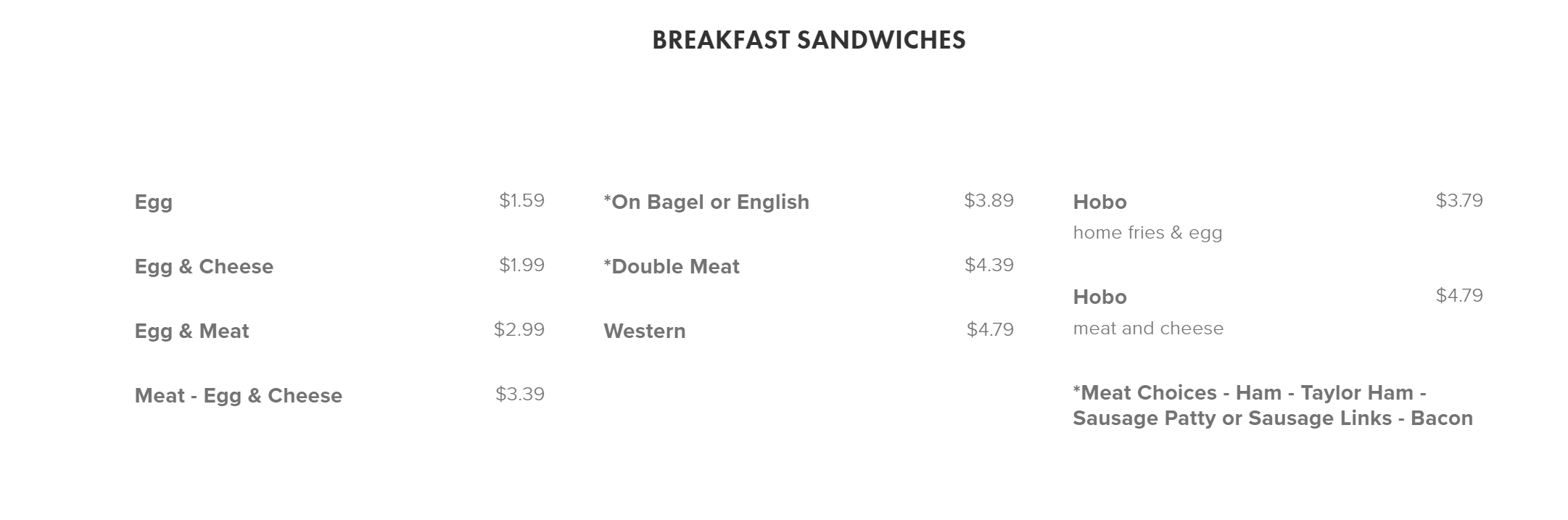
Task: Click the $3.79 Hobo price
Action: tap(1459, 201)
